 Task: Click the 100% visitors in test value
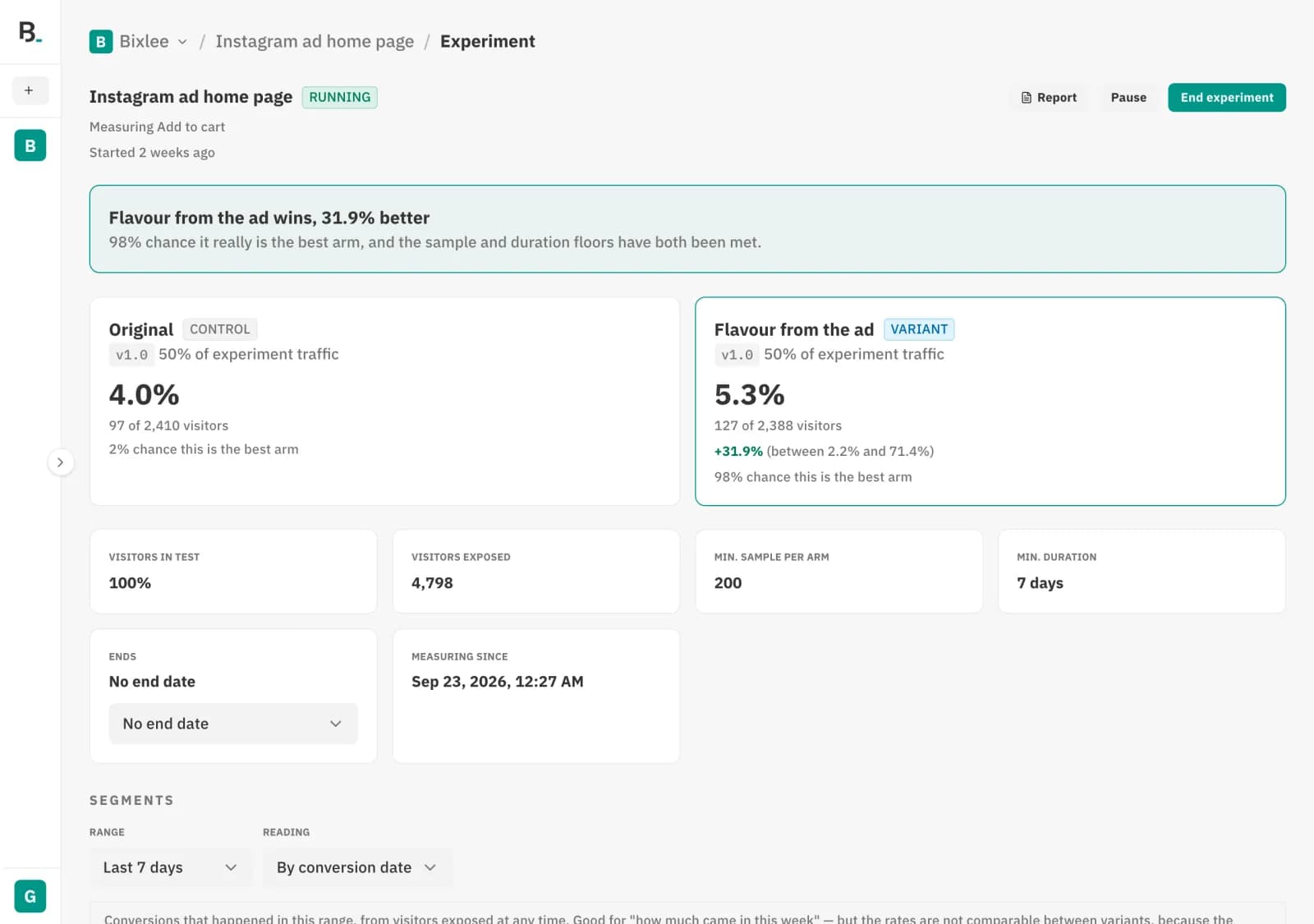[x=130, y=583]
